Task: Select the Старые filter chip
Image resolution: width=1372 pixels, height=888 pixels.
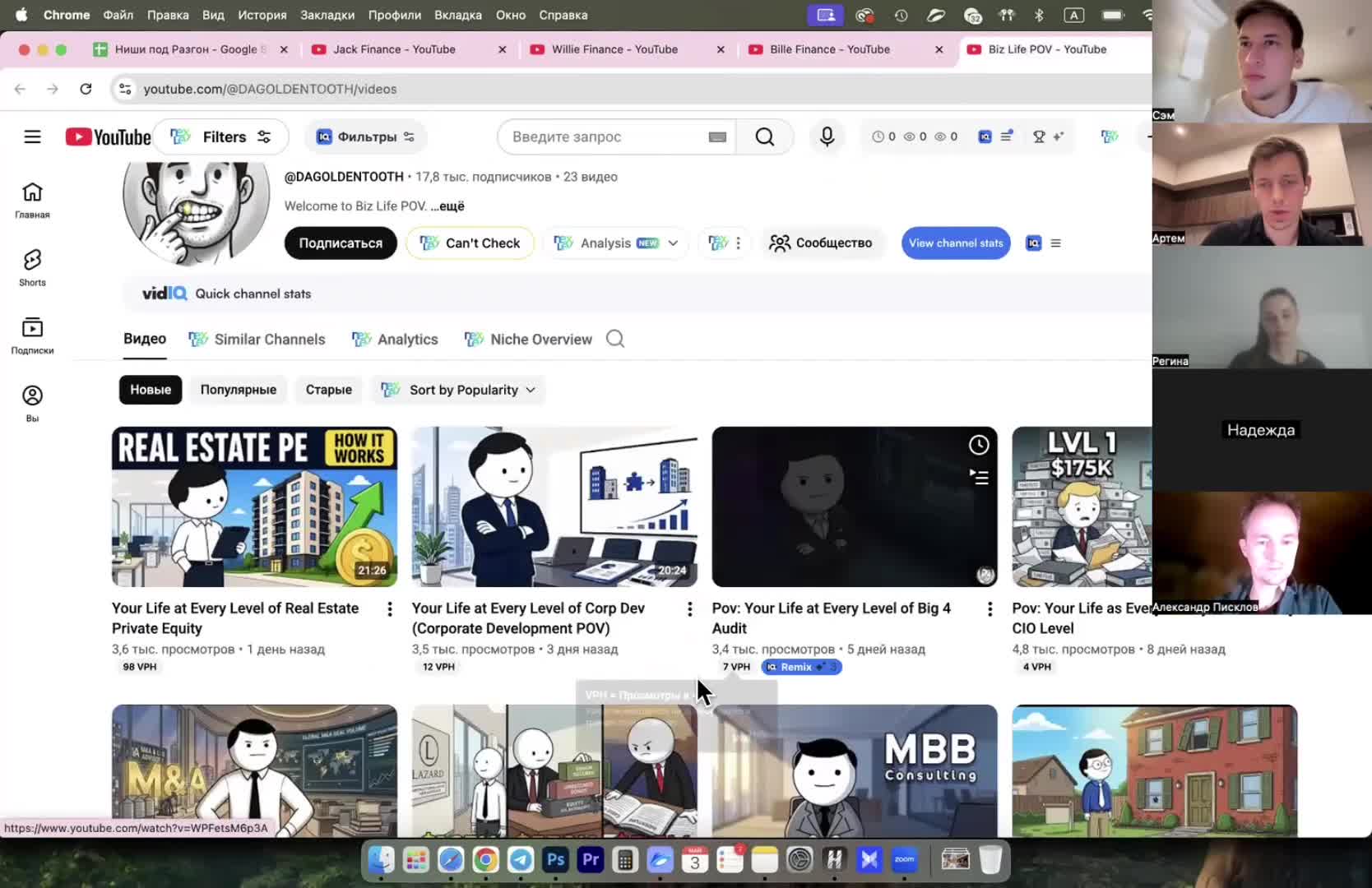Action: pyautogui.click(x=329, y=390)
